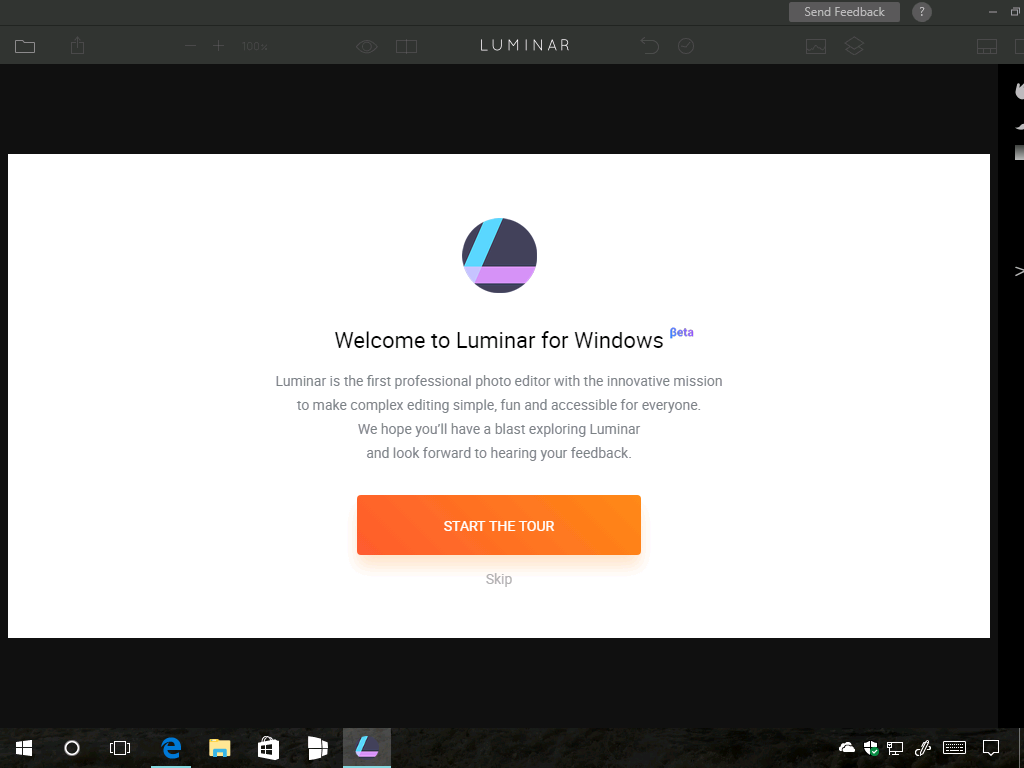Click the network tray icon

[895, 748]
